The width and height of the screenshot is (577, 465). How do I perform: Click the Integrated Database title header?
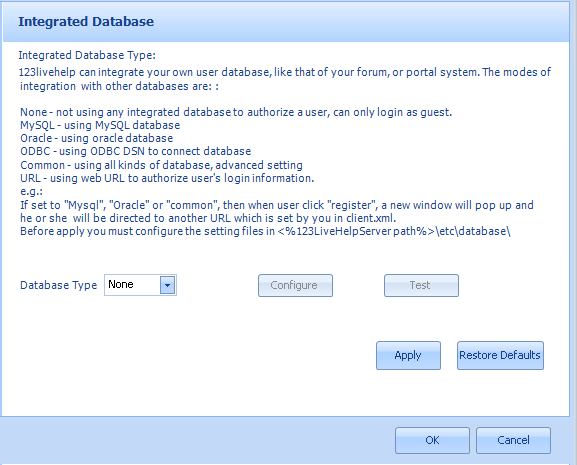pos(86,22)
